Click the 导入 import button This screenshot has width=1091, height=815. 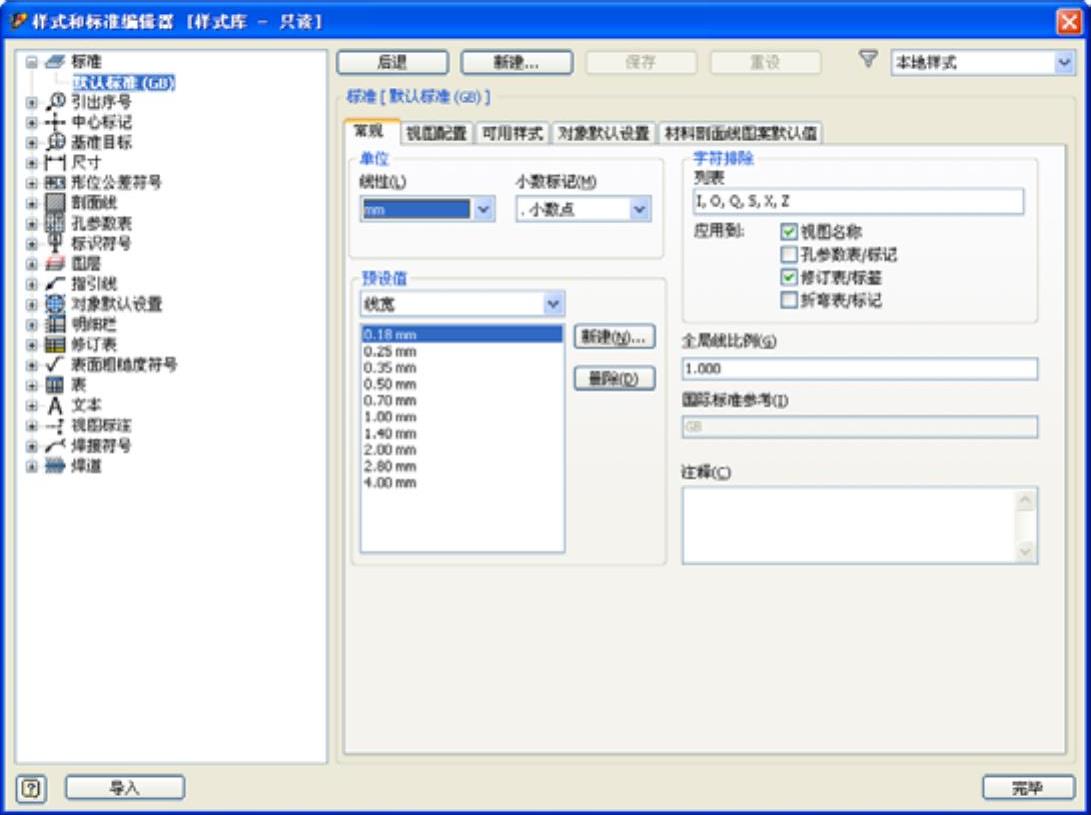click(125, 788)
